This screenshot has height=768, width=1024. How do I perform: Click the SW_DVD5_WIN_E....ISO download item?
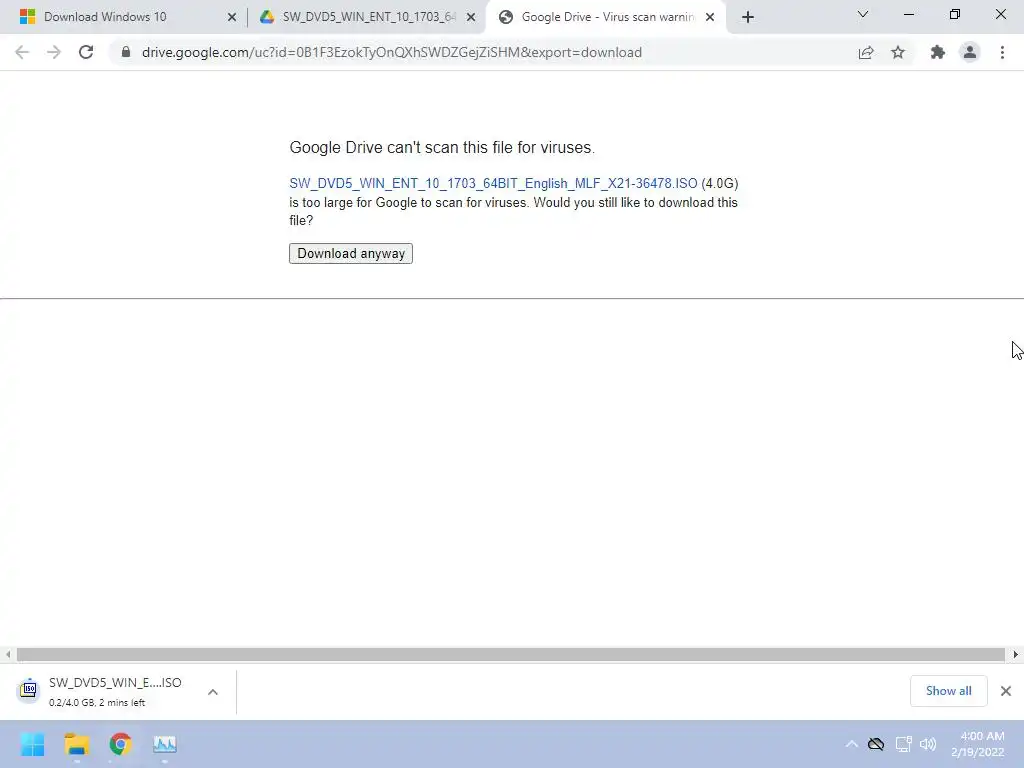click(x=115, y=692)
